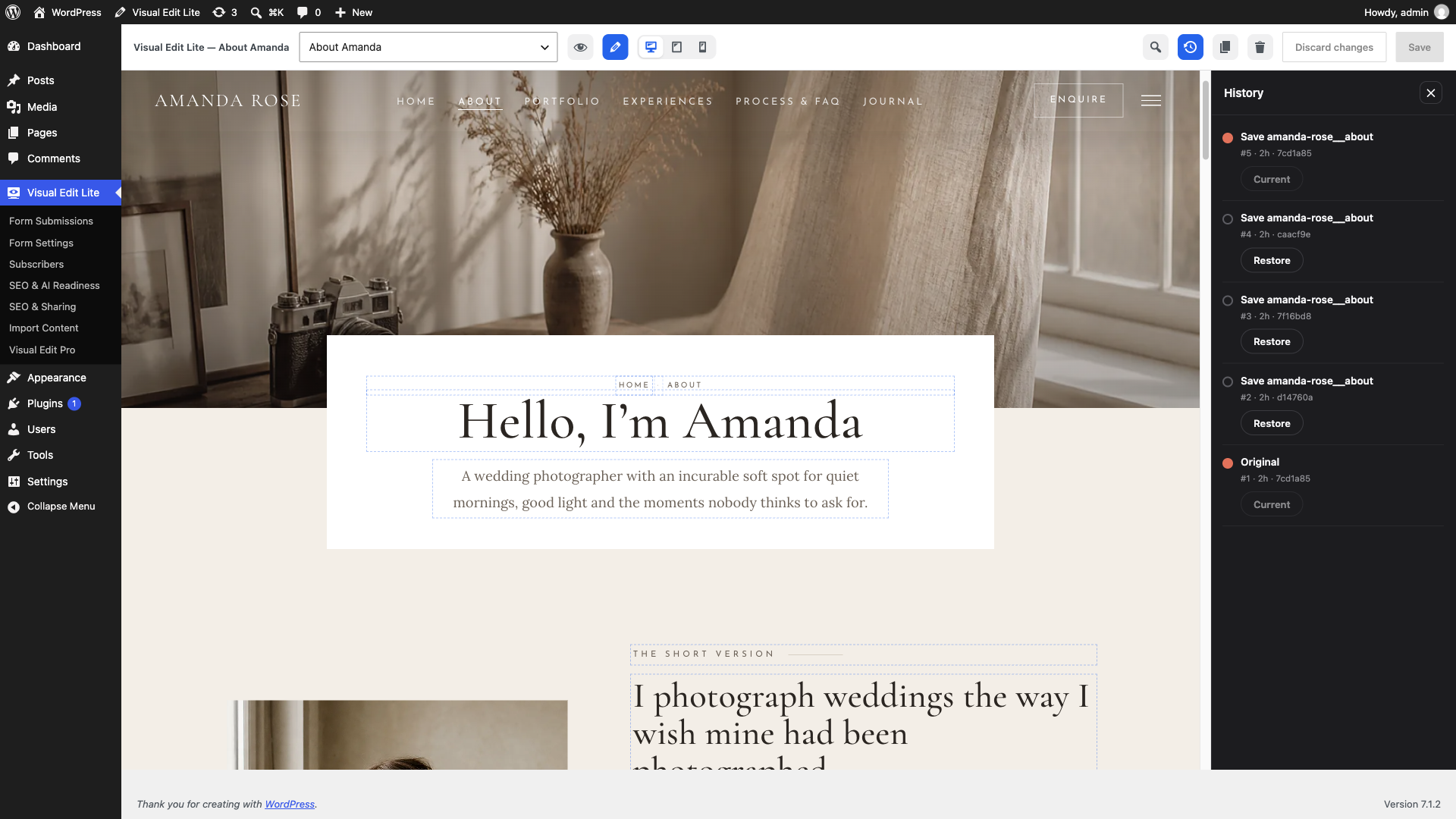Open updates icon showing 3
Viewport: 1456px width, 819px height.
pos(224,12)
